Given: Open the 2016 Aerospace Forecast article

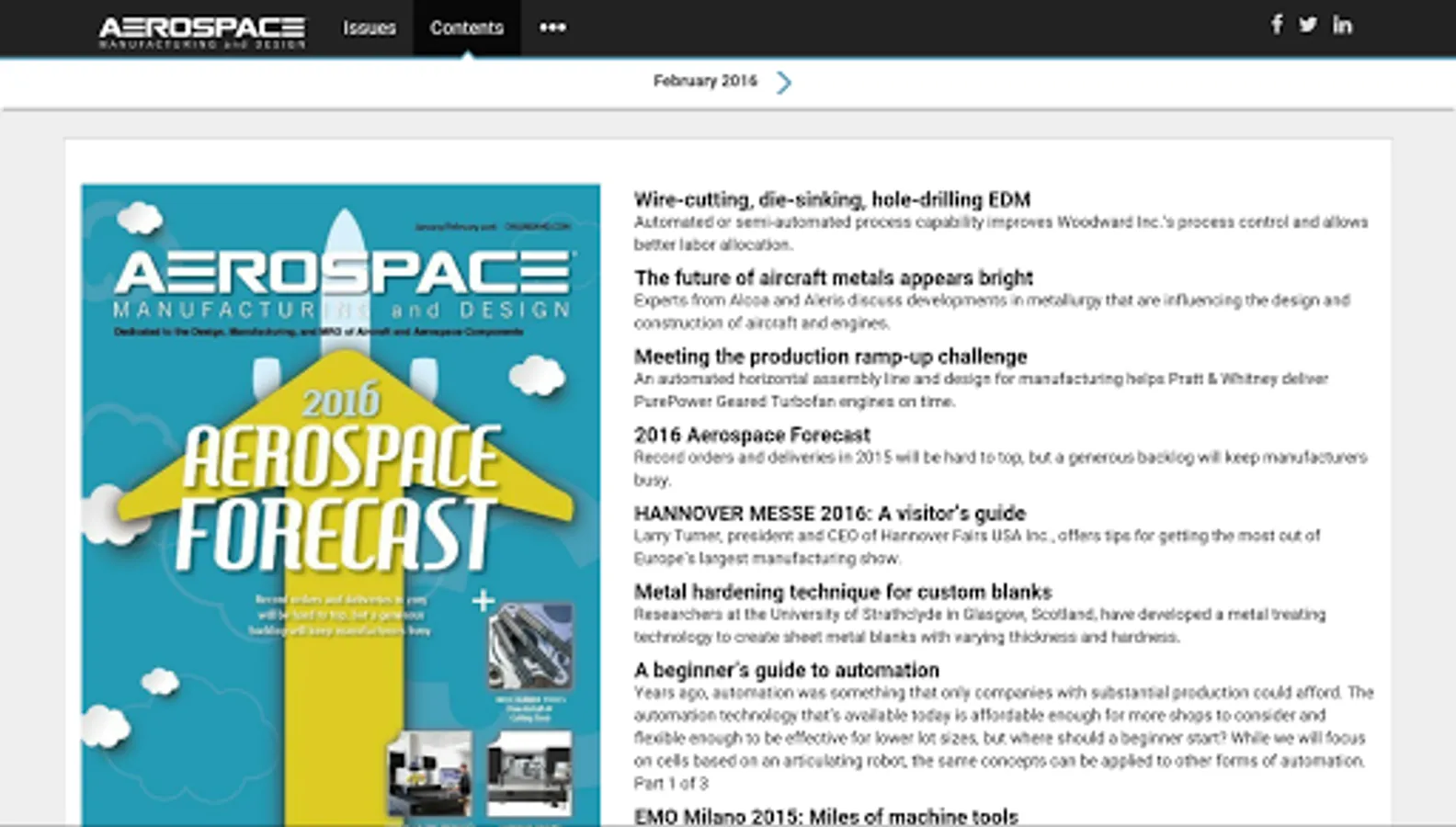Looking at the screenshot, I should click(752, 435).
